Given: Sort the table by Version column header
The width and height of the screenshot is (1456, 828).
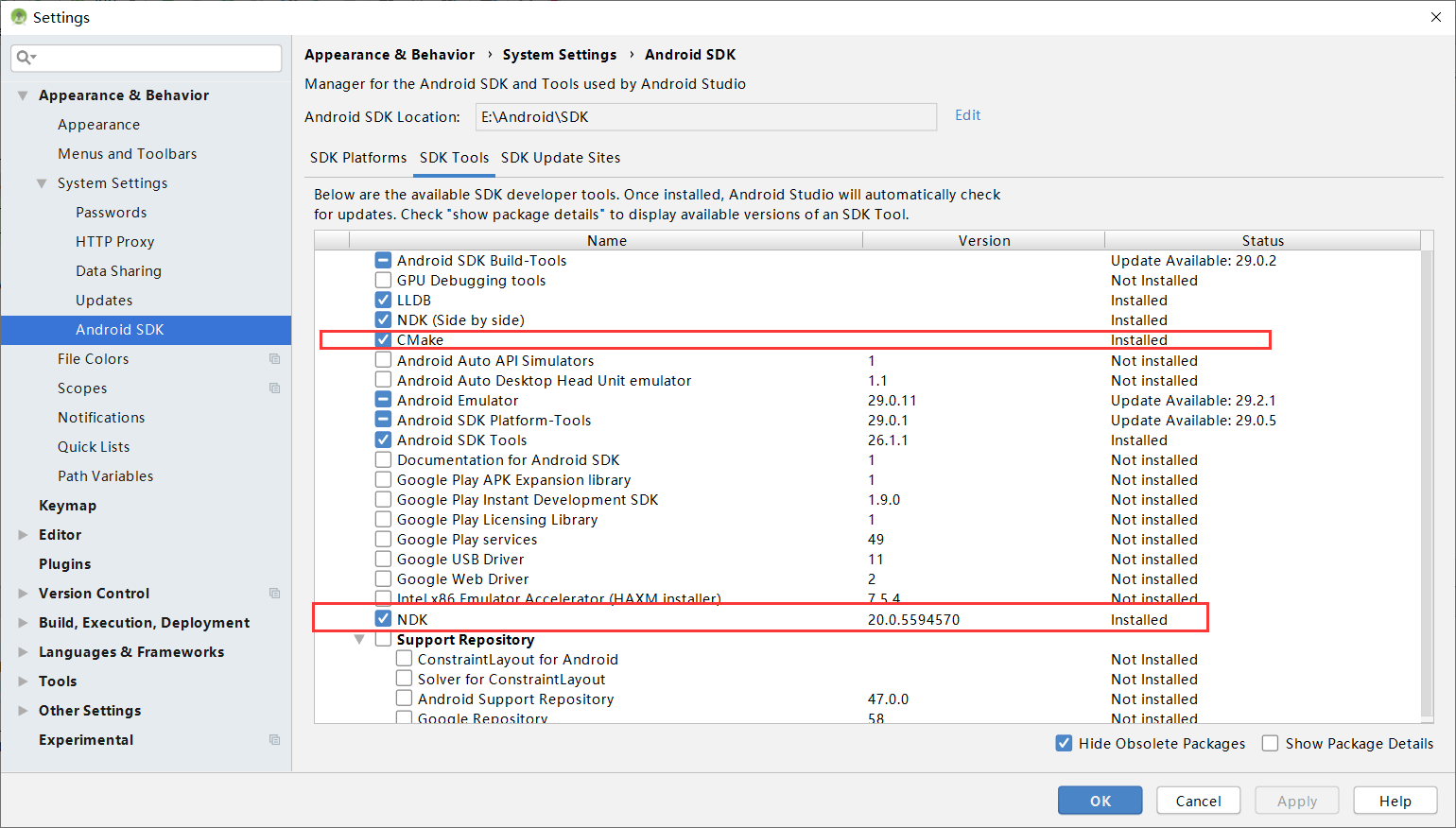Looking at the screenshot, I should point(983,241).
